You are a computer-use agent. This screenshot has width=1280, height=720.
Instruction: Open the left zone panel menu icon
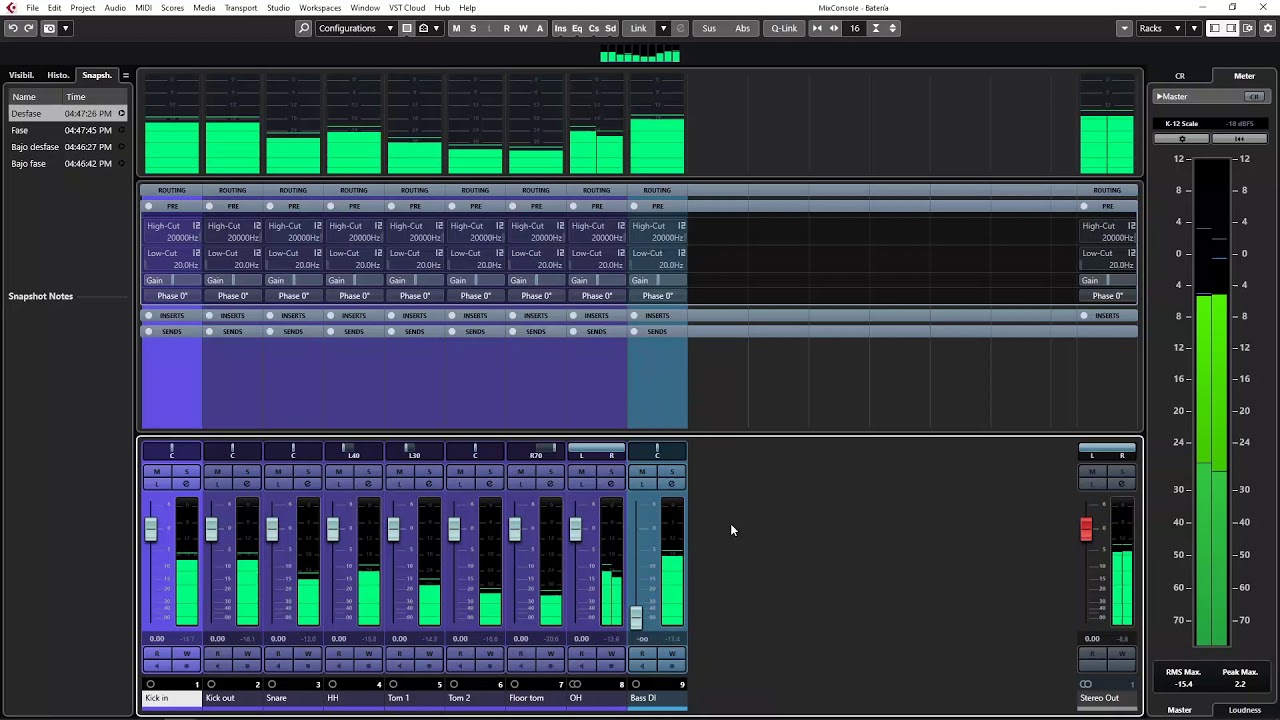pyautogui.click(x=125, y=75)
